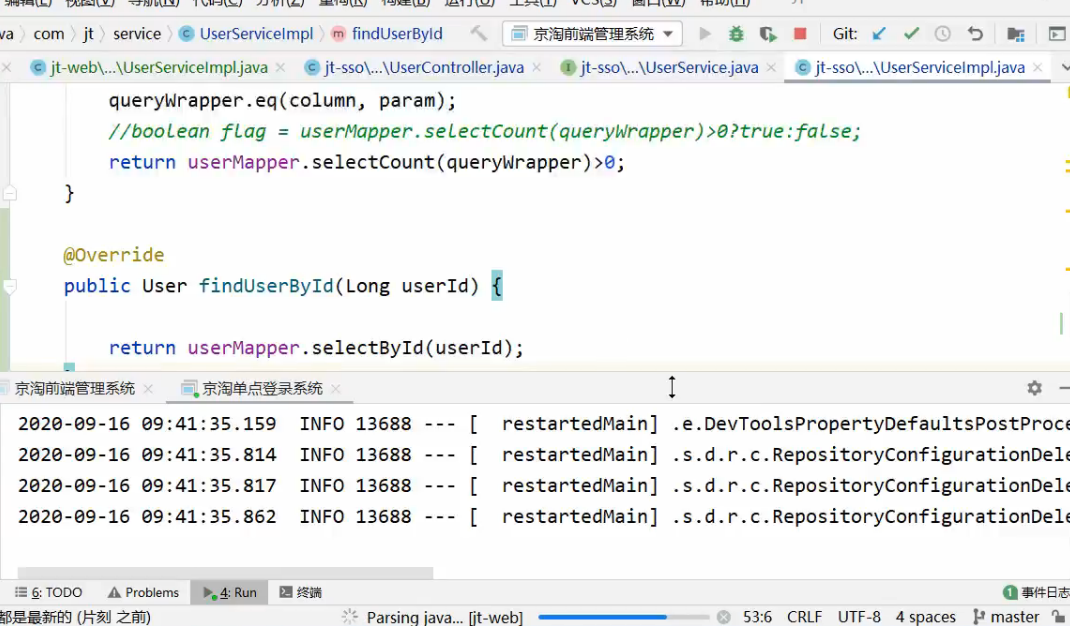Click 'queryWrapper.eq(column, param);' code line
This screenshot has height=626, width=1070.
click(x=282, y=100)
